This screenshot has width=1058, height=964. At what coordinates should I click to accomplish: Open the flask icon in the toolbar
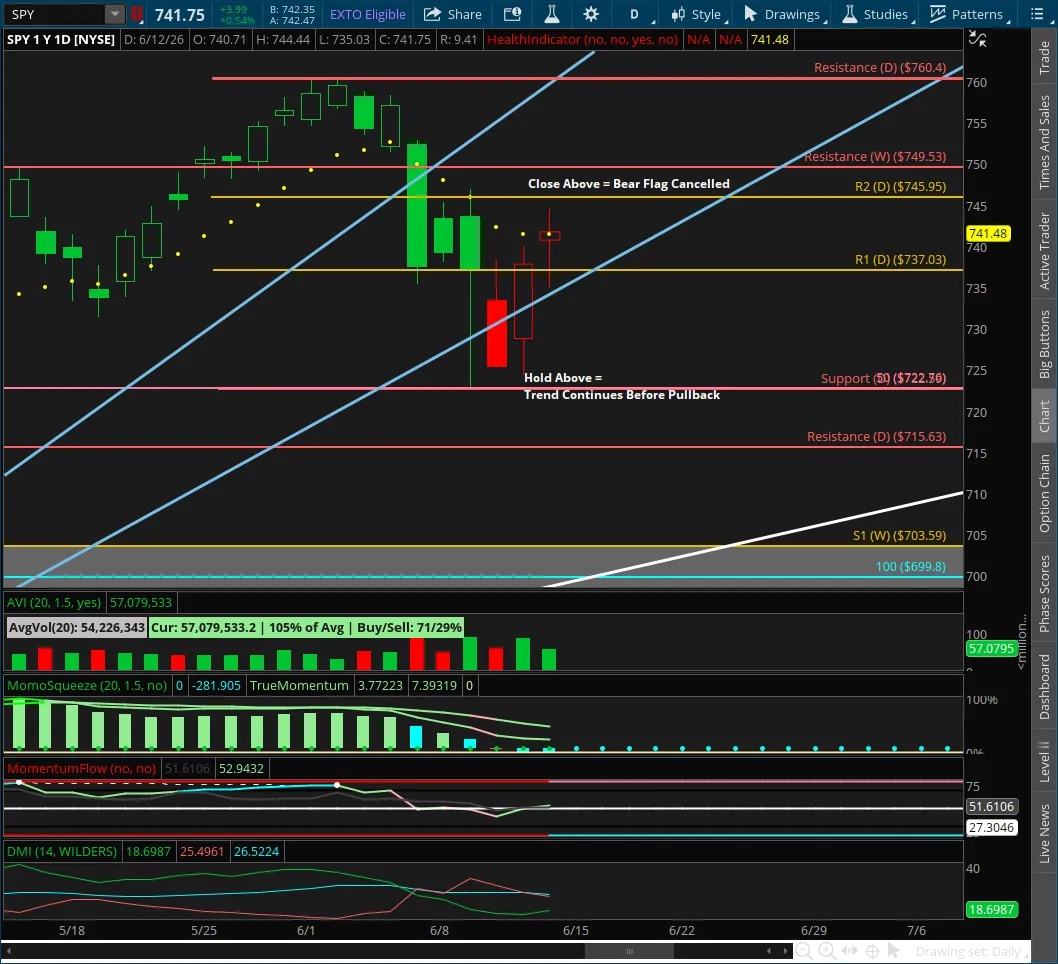click(x=552, y=14)
